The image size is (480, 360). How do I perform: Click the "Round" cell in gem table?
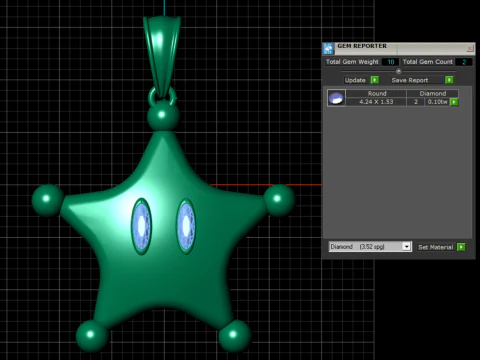point(376,93)
